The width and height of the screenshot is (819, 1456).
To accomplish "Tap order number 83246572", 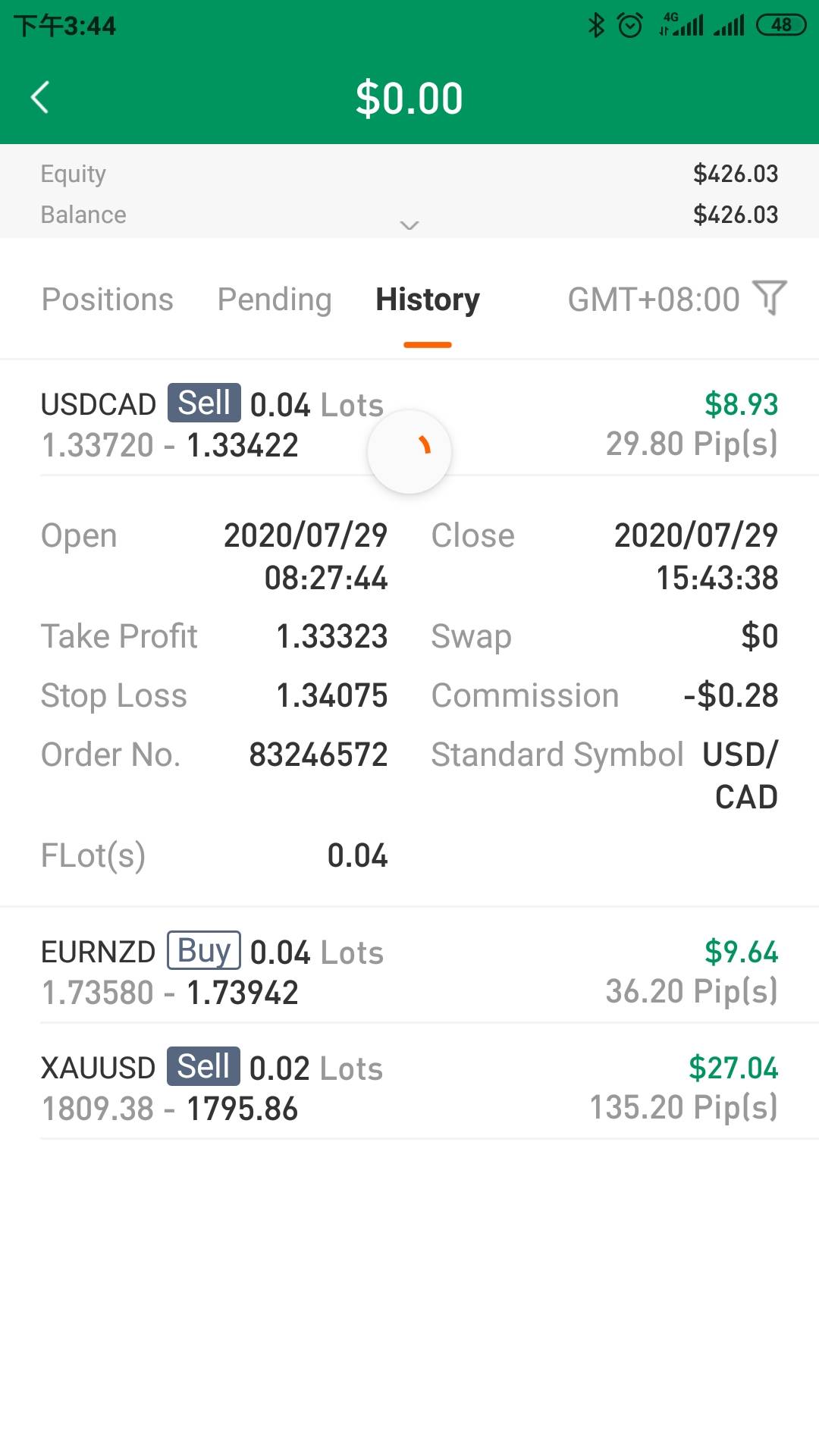I will [x=318, y=755].
